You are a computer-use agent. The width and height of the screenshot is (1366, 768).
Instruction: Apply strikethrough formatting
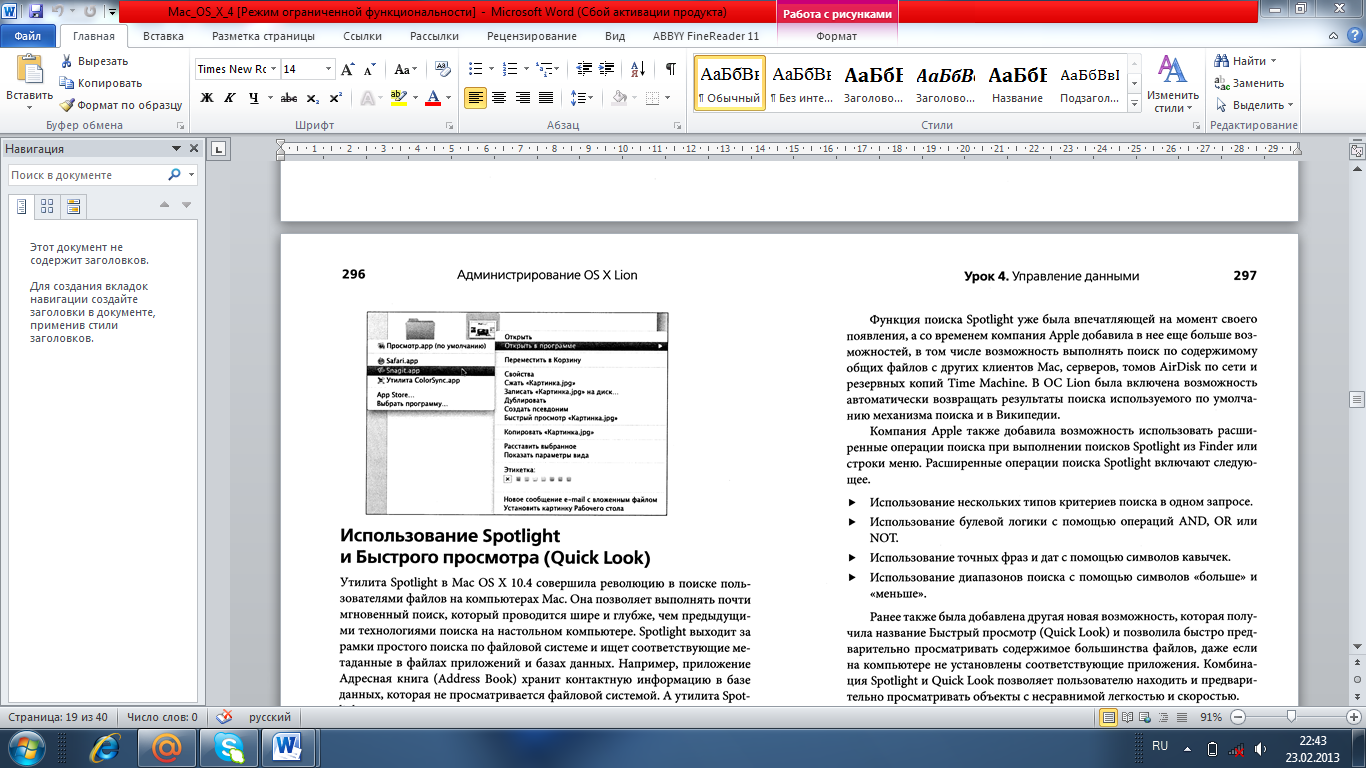[289, 98]
